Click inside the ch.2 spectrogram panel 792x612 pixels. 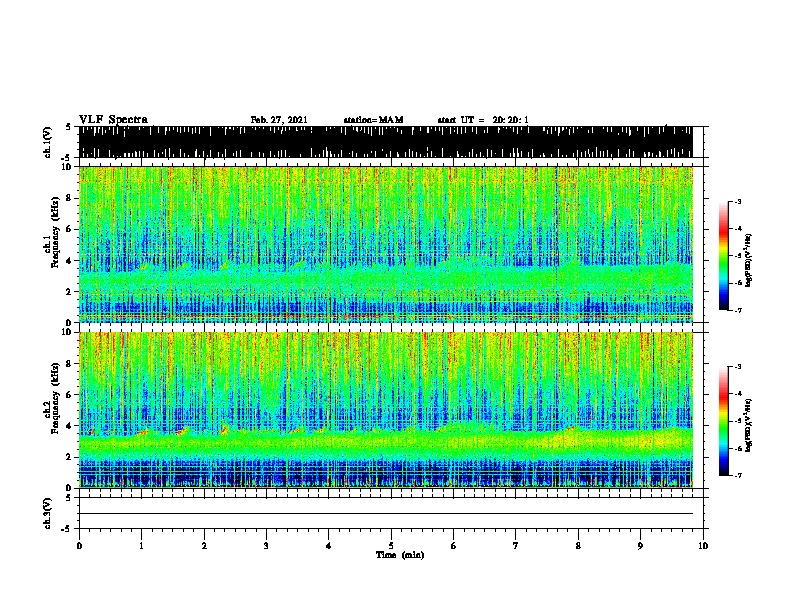[x=386, y=410]
